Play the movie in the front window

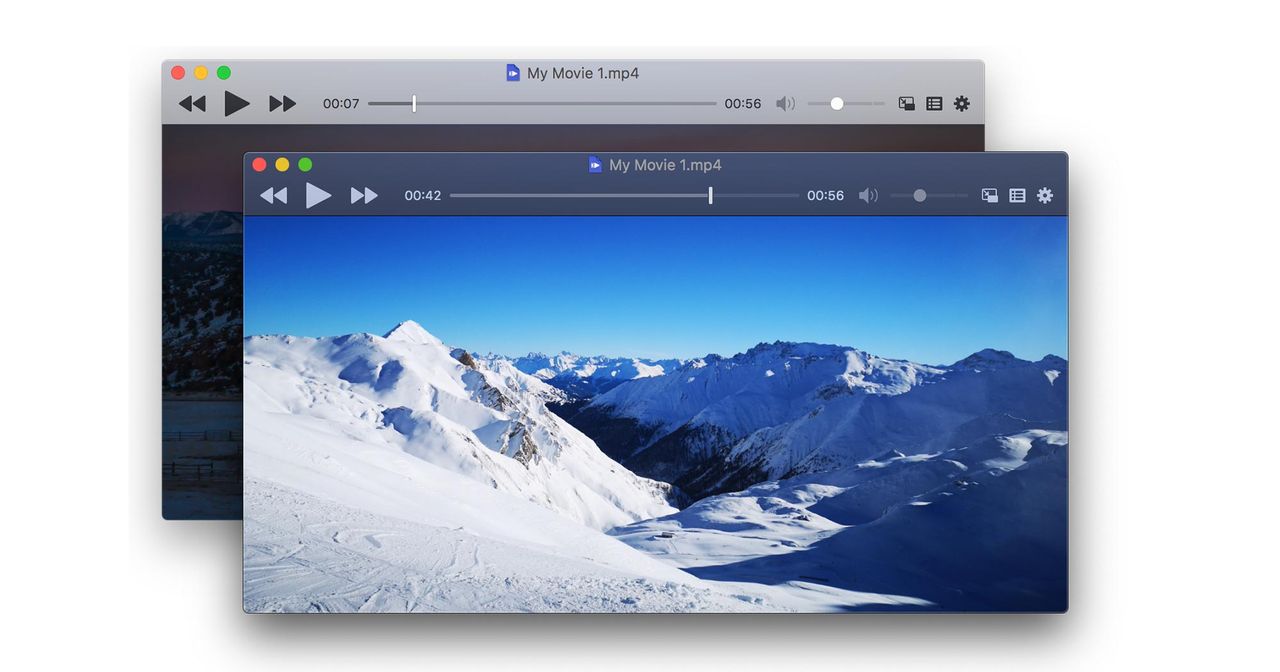pyautogui.click(x=319, y=196)
